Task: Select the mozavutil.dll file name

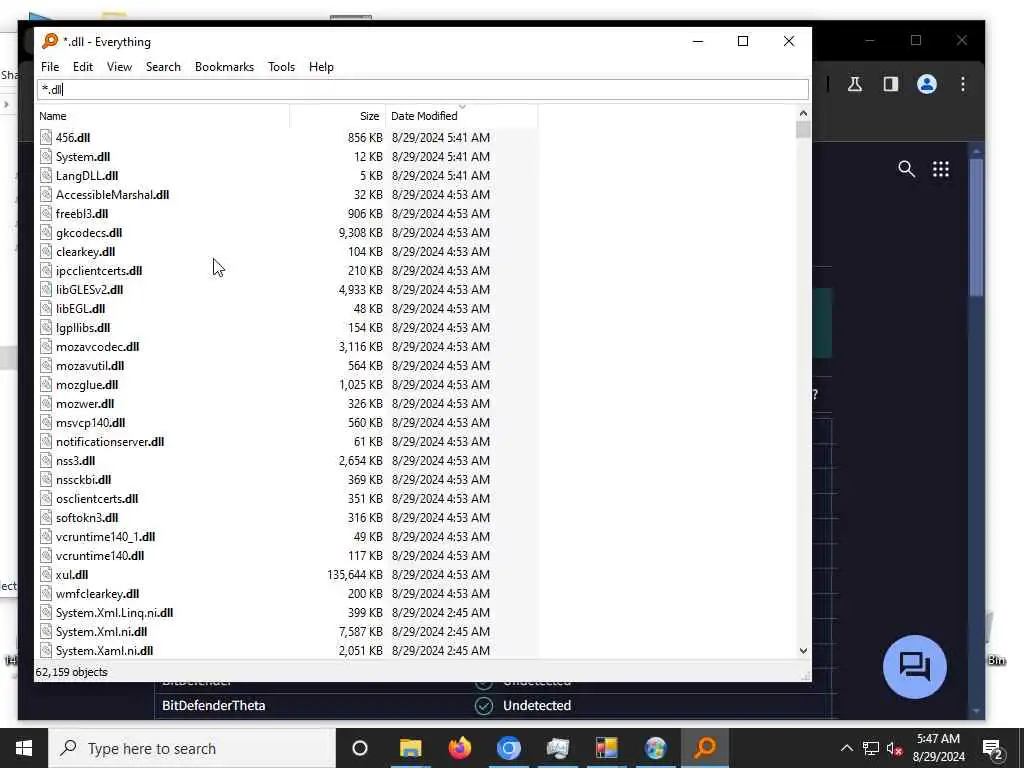Action: (x=89, y=366)
